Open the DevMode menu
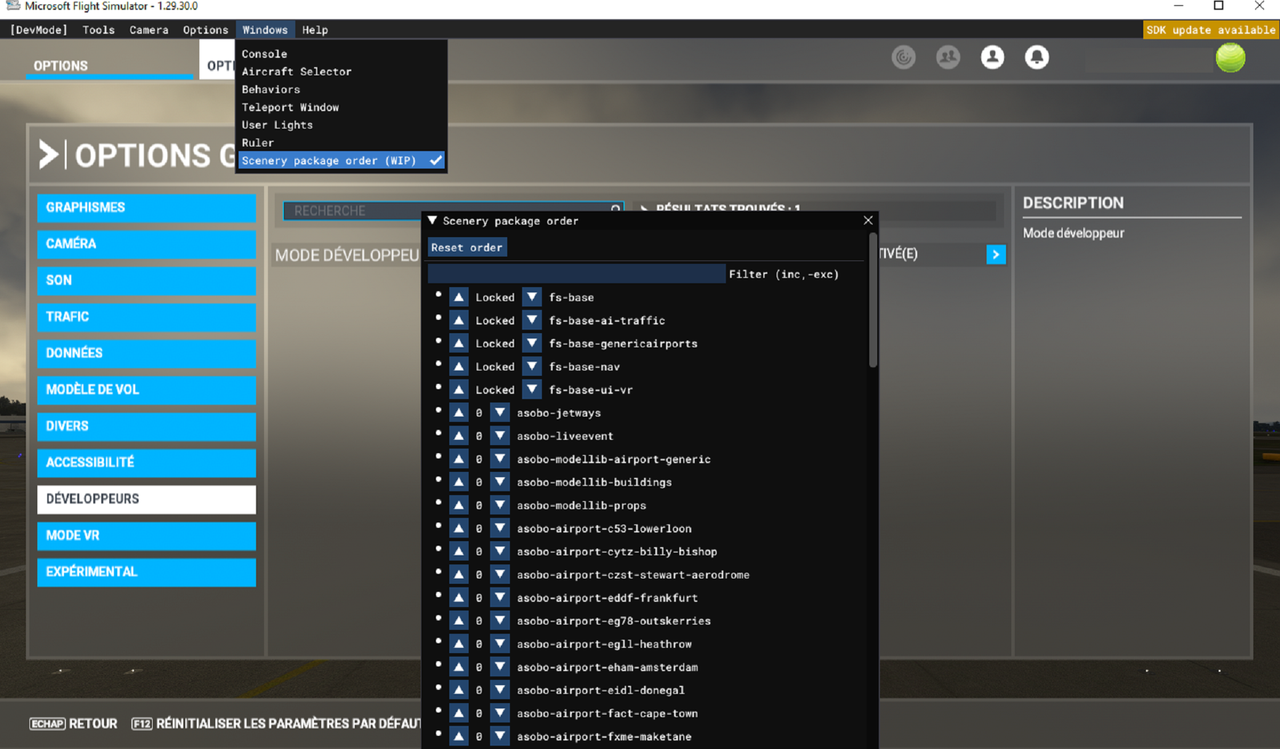Viewport: 1280px width, 749px height. 39,30
